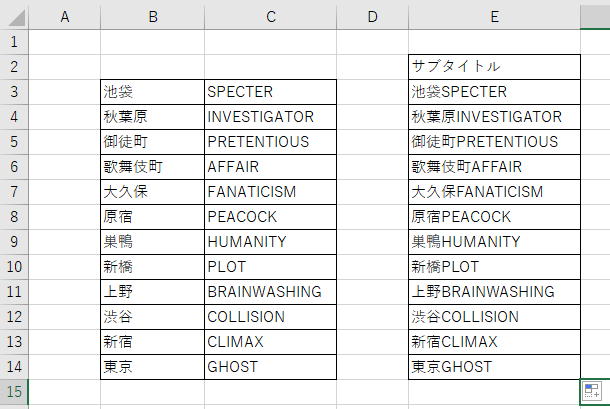610x409 pixels.
Task: Select the INVESTIGATOR cell in column C
Action: [x=270, y=117]
